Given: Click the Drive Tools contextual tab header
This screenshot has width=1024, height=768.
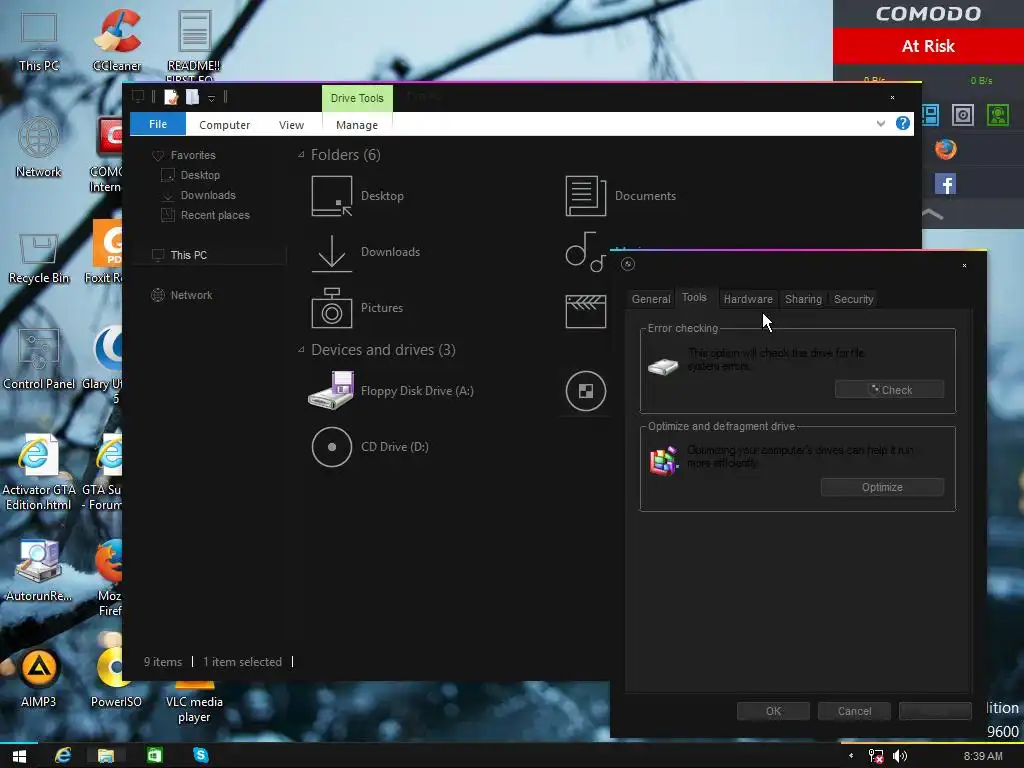Looking at the screenshot, I should (357, 98).
